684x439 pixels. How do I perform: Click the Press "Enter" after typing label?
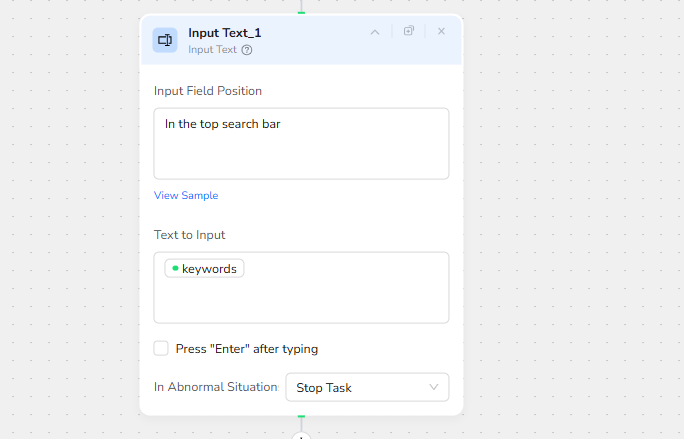246,349
